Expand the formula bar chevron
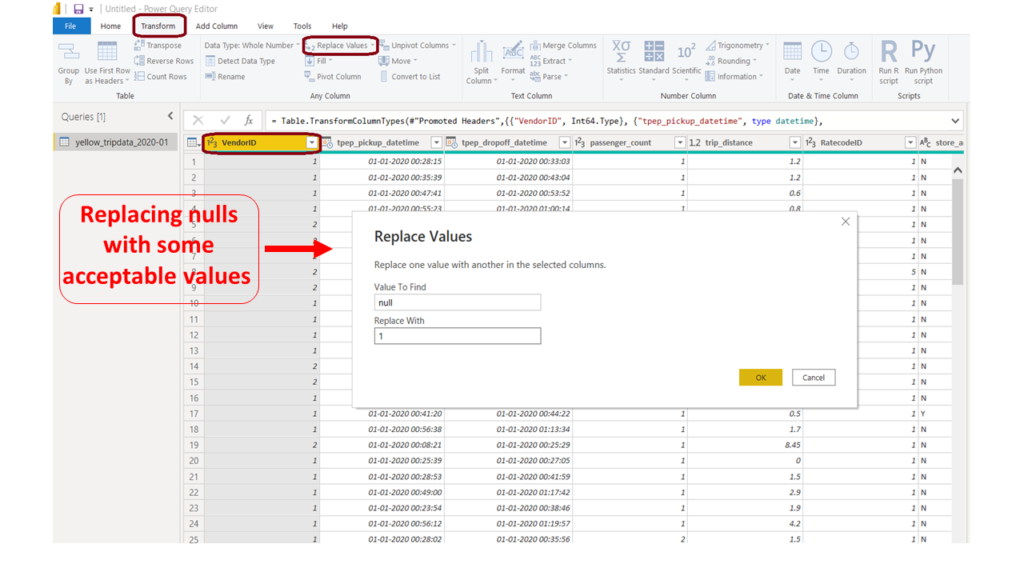Screen dimensions: 1024x576 (955, 120)
